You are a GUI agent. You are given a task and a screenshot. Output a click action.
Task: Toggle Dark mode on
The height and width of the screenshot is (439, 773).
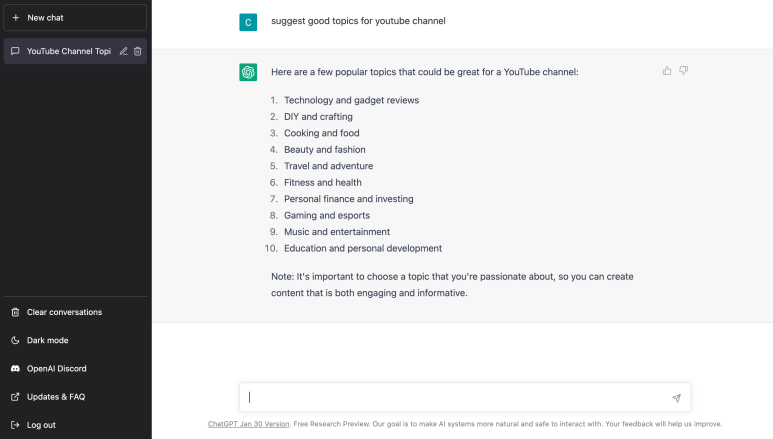[47, 340]
